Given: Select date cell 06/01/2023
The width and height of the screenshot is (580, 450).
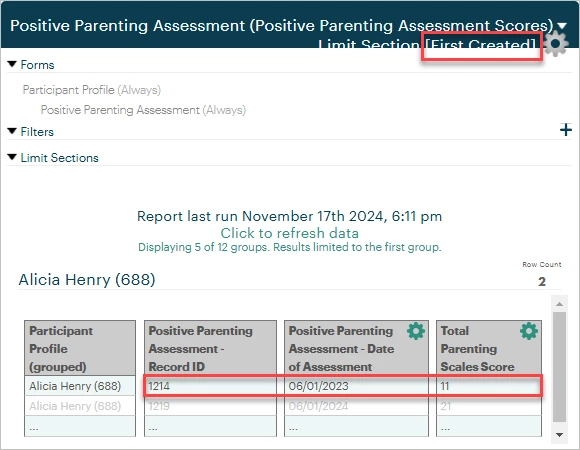Looking at the screenshot, I should coord(356,386).
